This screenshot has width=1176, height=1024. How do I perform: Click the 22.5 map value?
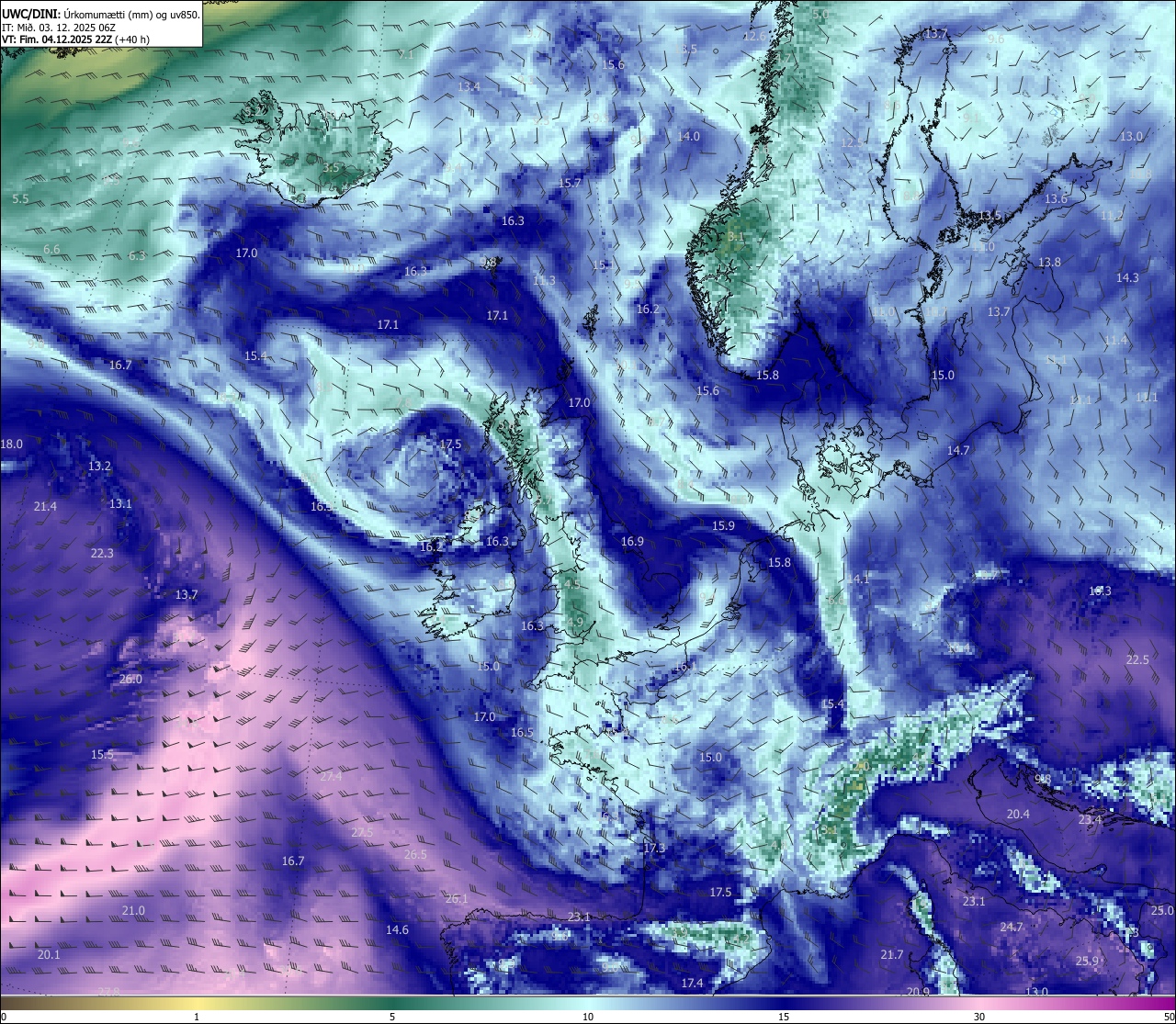(1137, 660)
